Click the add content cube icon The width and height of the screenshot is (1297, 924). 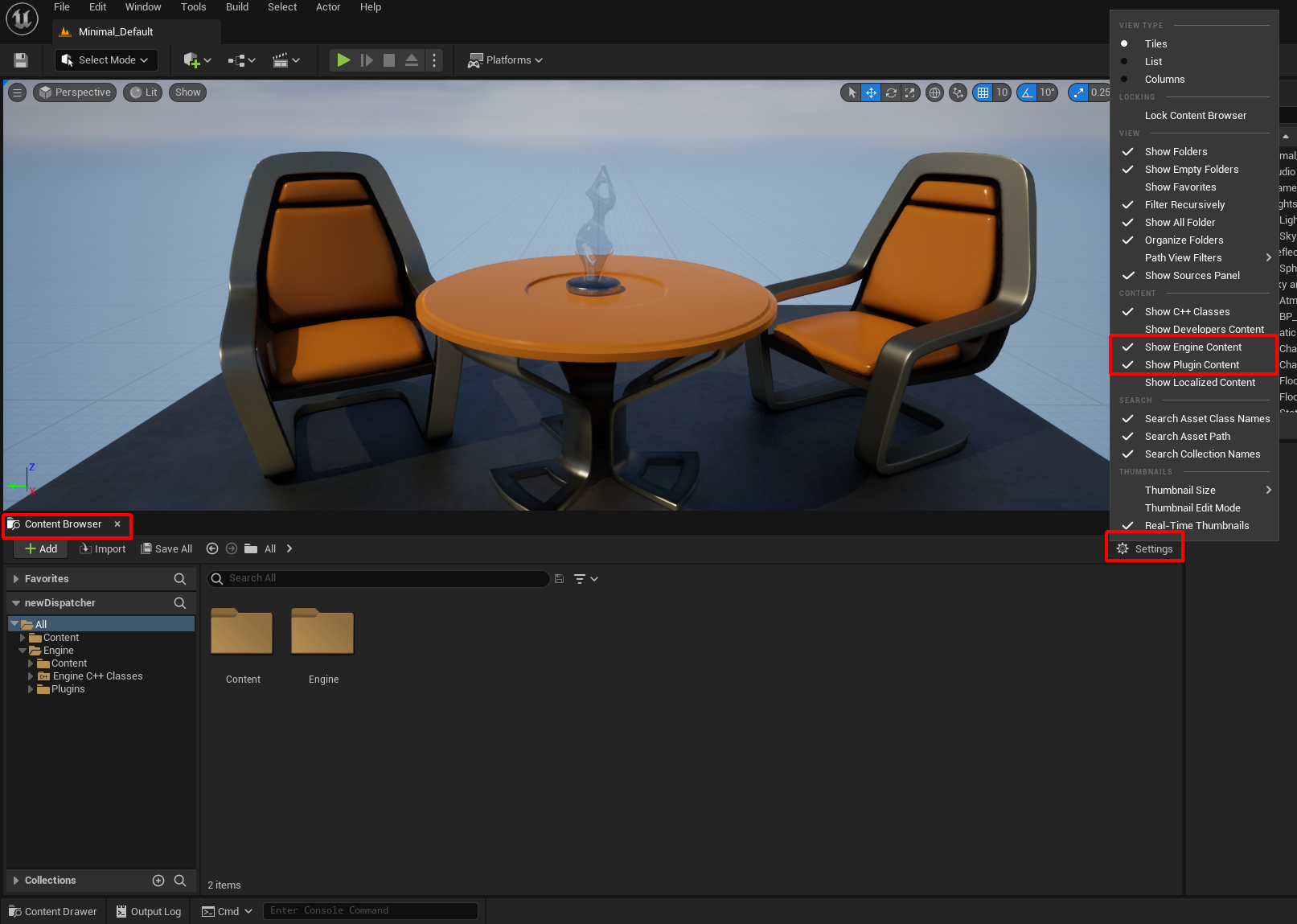pos(191,60)
